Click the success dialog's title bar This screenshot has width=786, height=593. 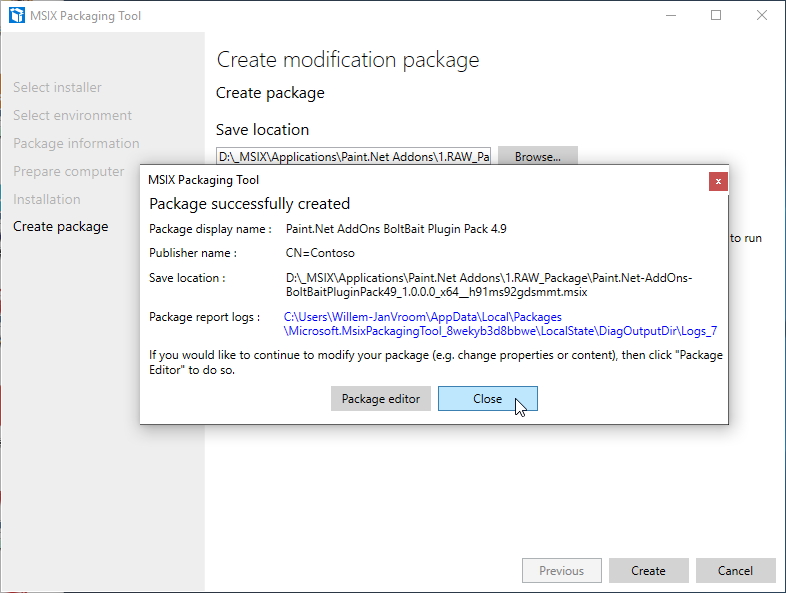420,181
